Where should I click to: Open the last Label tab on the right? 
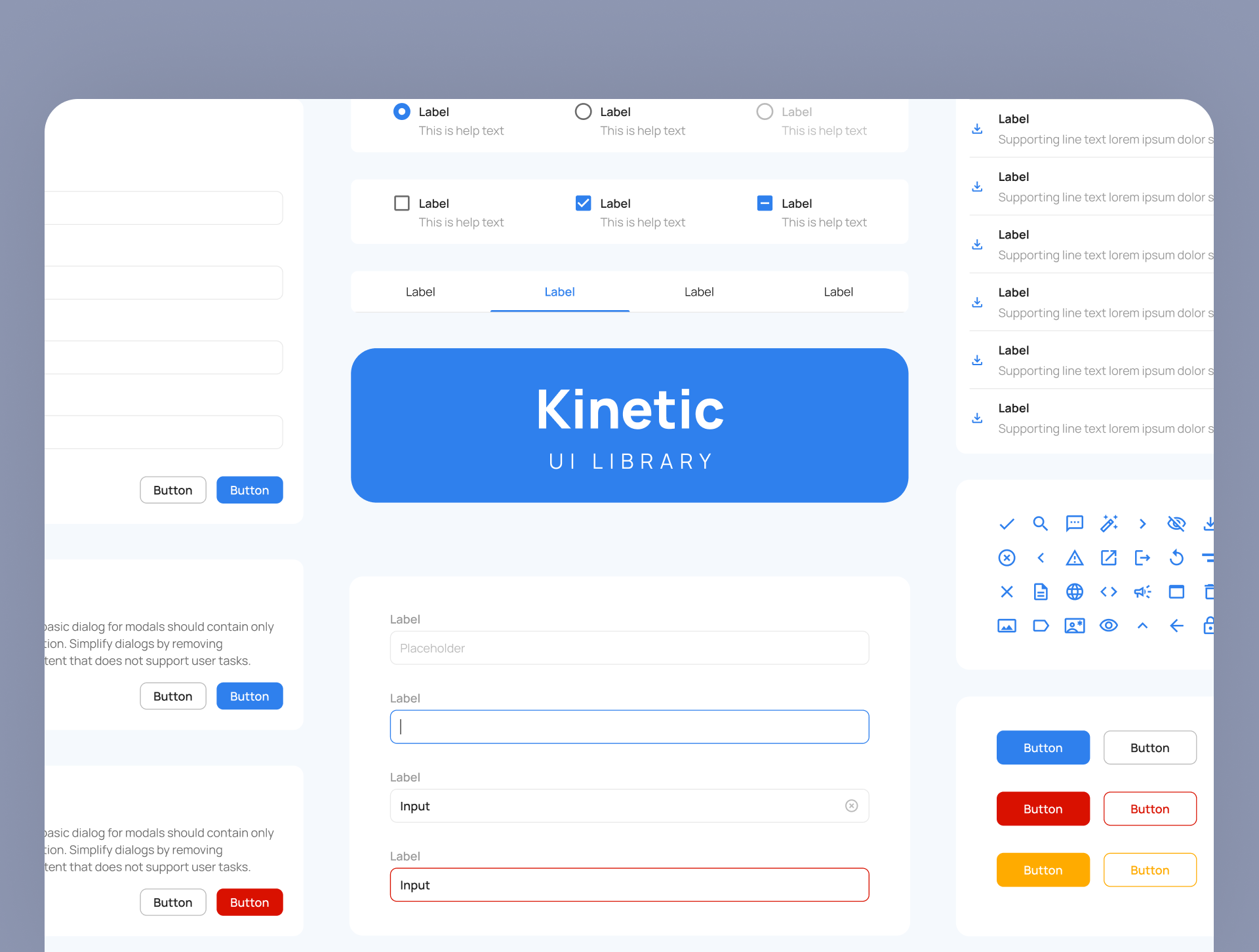pos(839,292)
